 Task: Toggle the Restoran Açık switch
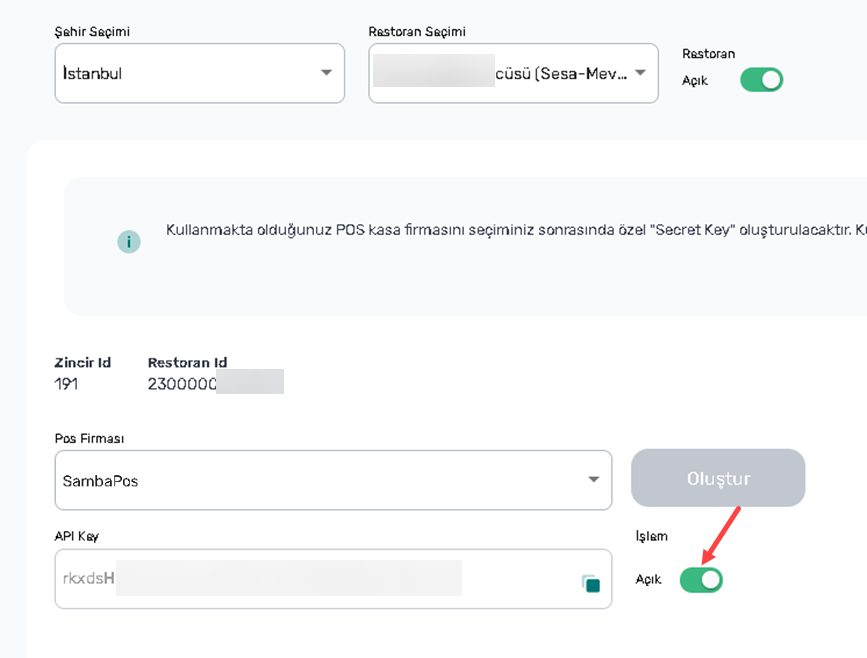(761, 80)
